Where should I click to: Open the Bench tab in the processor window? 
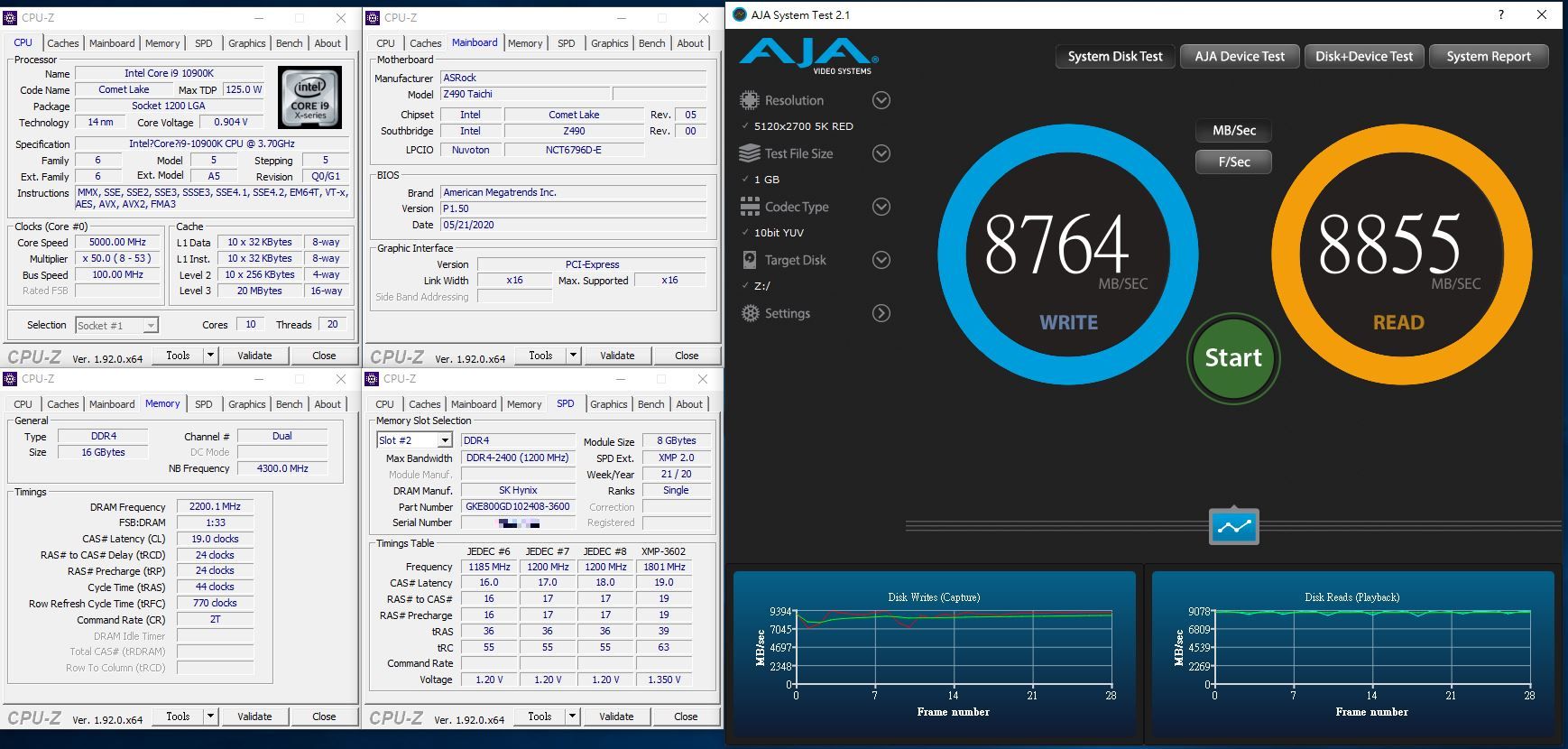click(x=290, y=43)
